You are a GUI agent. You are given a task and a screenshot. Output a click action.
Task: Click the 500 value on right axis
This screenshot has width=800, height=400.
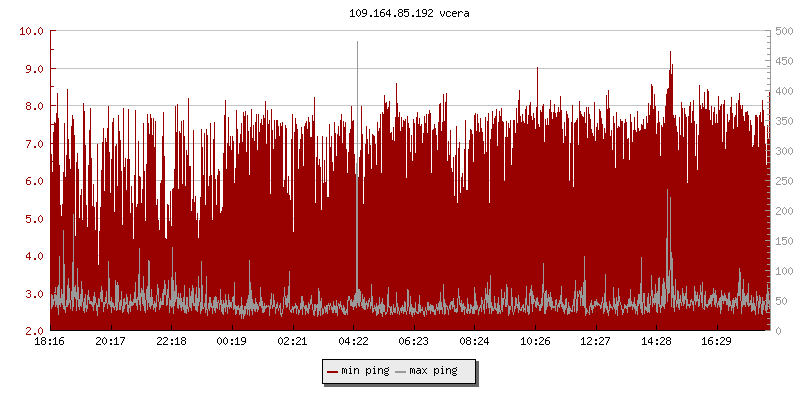[x=781, y=31]
